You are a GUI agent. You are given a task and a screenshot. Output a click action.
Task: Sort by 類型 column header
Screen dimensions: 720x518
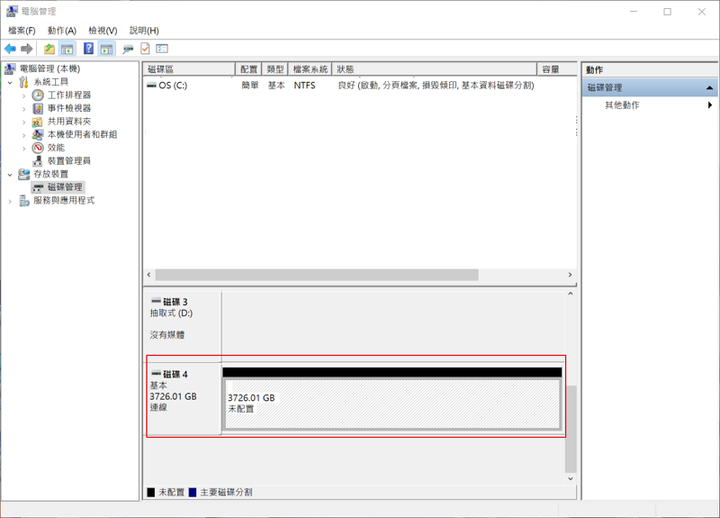[275, 69]
